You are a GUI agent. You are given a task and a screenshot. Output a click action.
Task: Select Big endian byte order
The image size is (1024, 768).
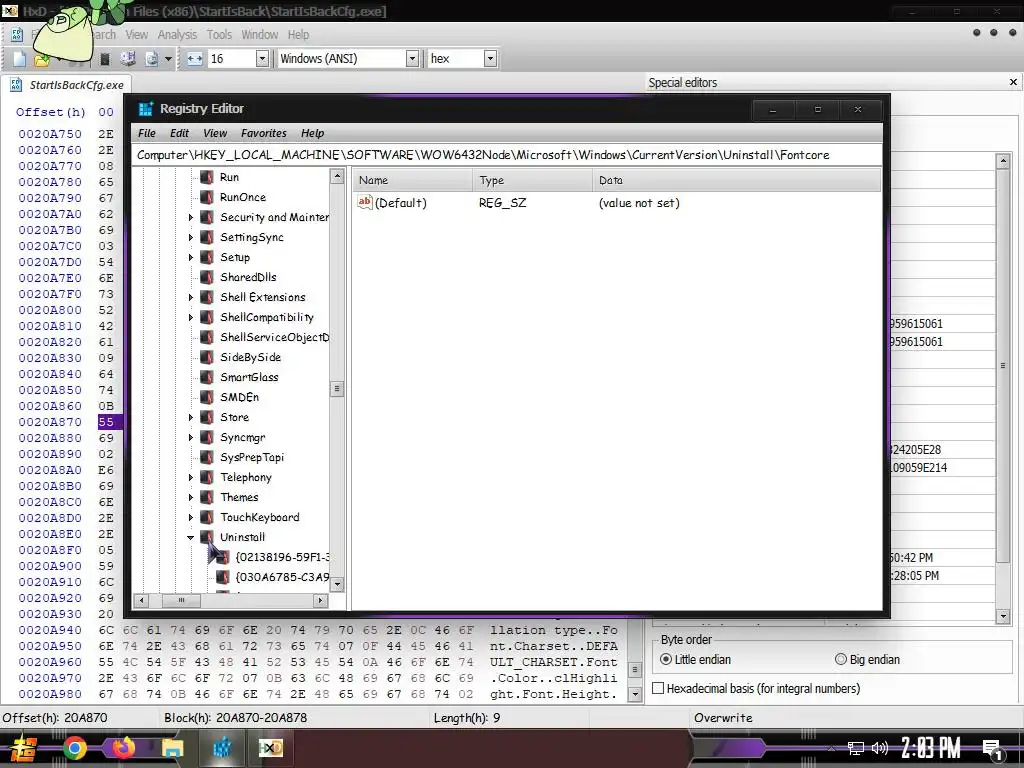point(867,660)
